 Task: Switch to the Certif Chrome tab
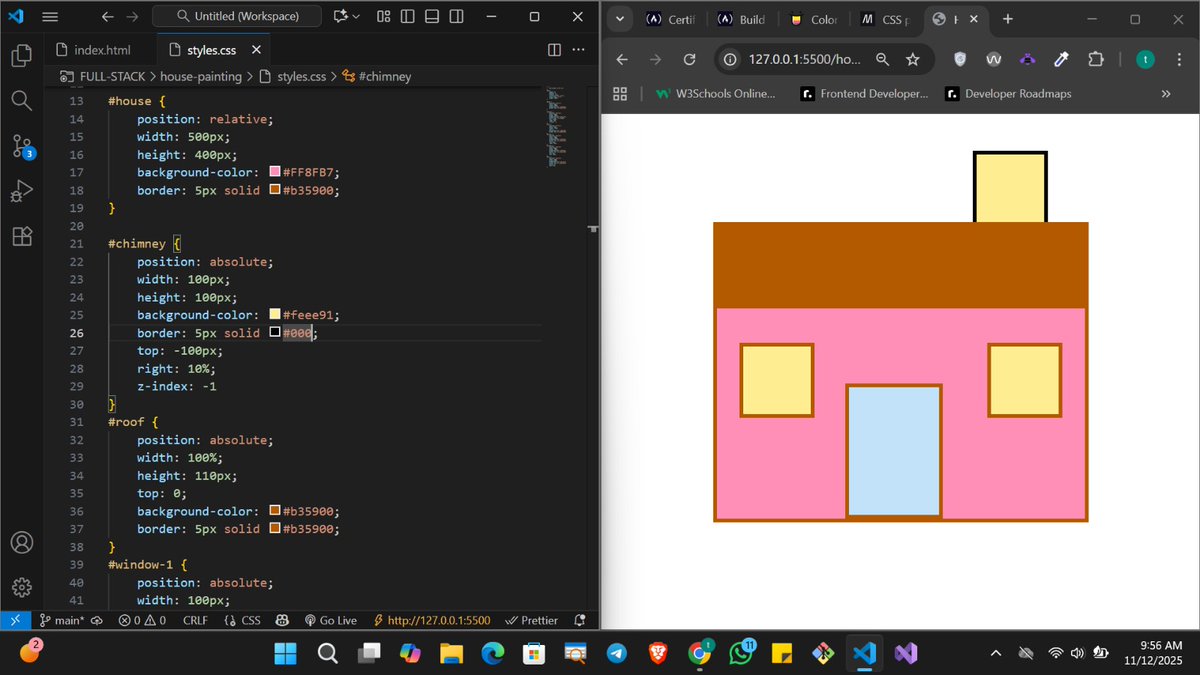coord(671,19)
